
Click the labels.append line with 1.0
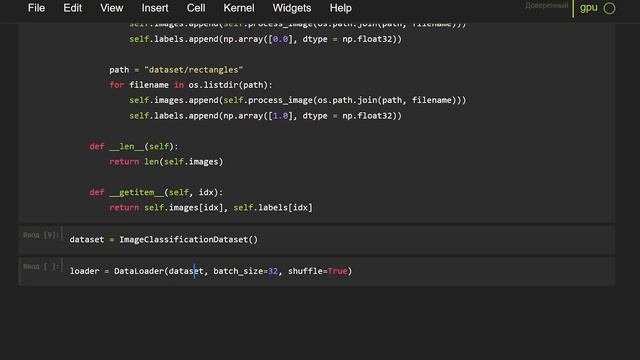(265, 116)
